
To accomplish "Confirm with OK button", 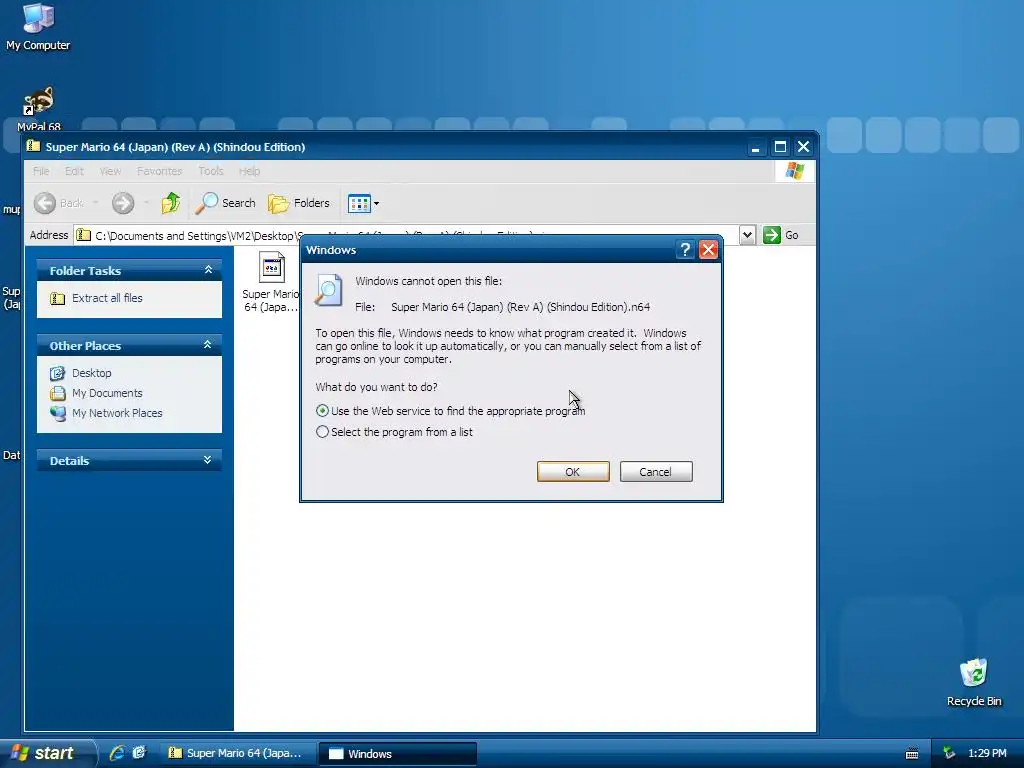I will [x=573, y=472].
